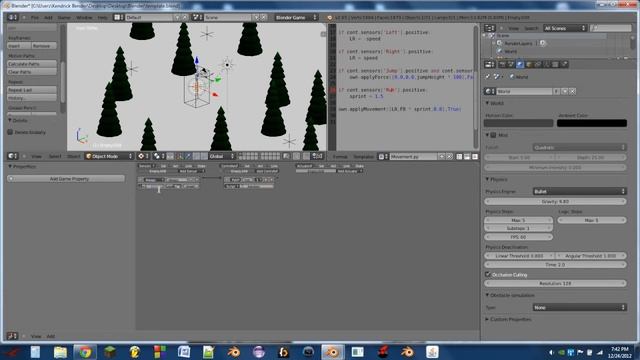Click the Calculate Paths button
The height and width of the screenshot is (360, 640).
tap(32, 64)
